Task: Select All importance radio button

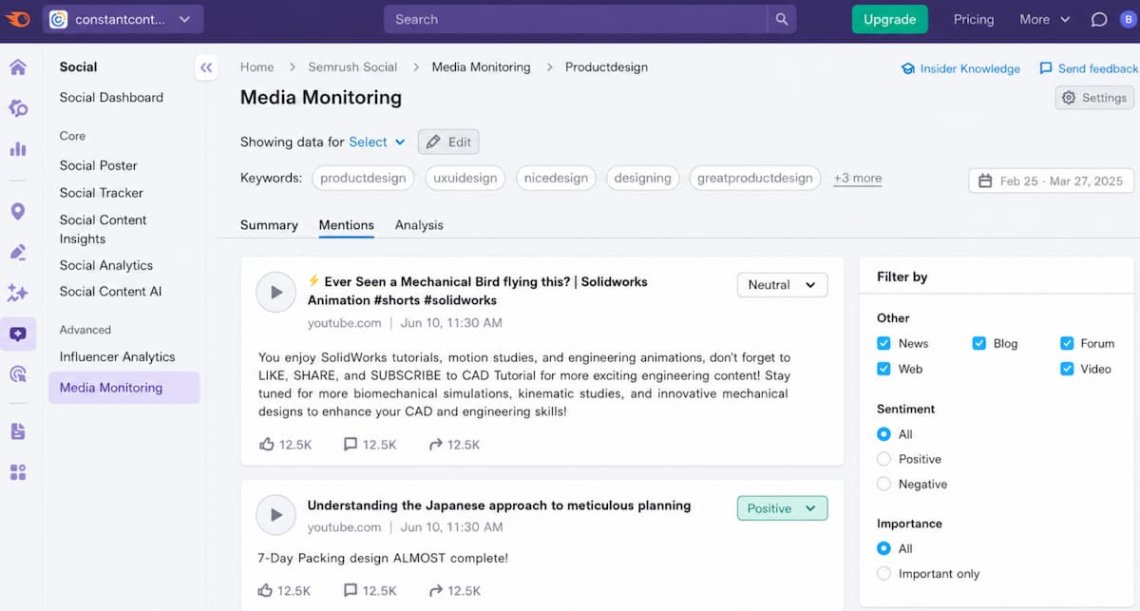Action: click(883, 548)
